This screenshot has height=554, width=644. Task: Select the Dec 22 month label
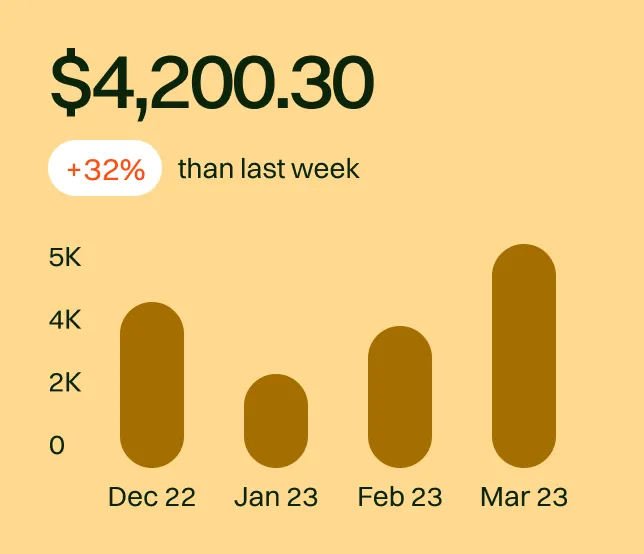tap(152, 497)
